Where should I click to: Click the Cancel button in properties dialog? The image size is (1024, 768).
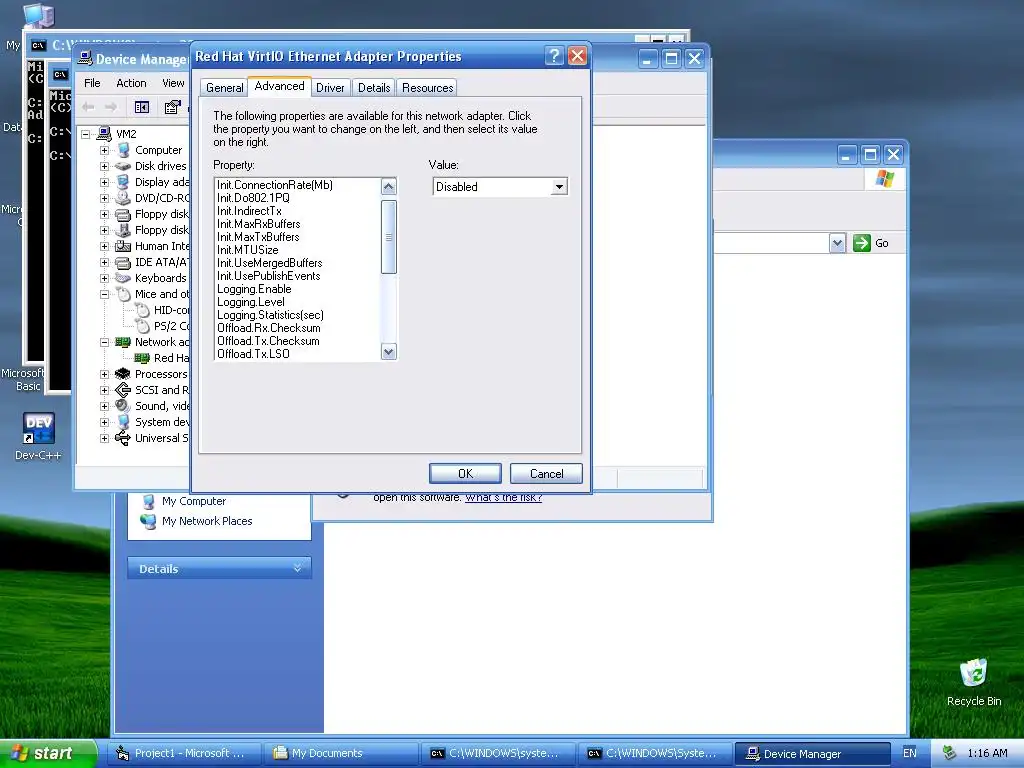(547, 473)
